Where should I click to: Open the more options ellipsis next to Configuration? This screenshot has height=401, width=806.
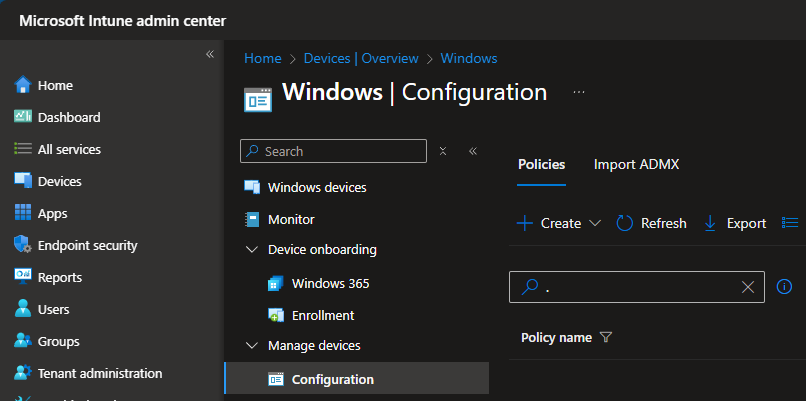[x=579, y=92]
